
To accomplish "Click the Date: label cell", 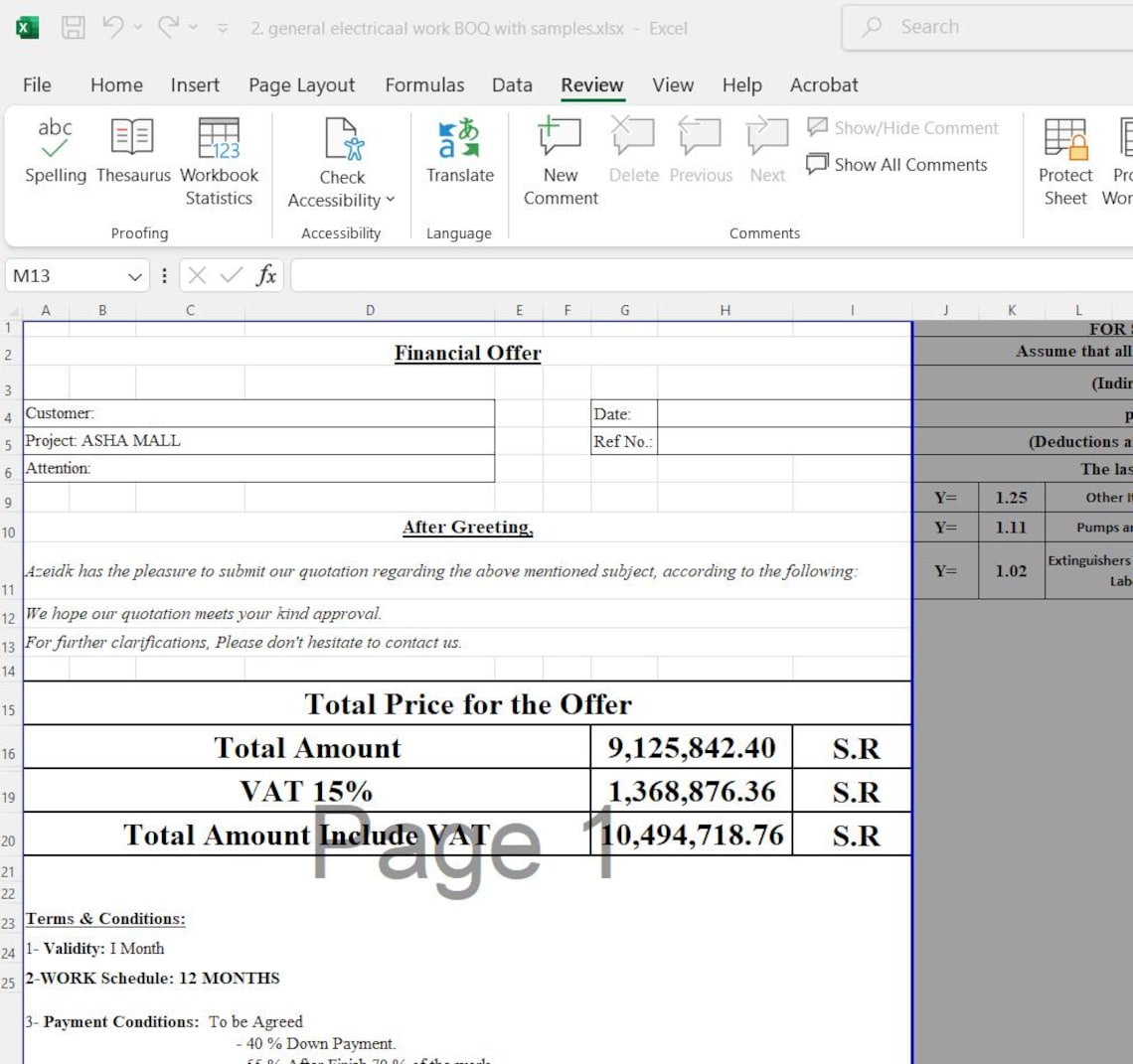I will pos(624,414).
